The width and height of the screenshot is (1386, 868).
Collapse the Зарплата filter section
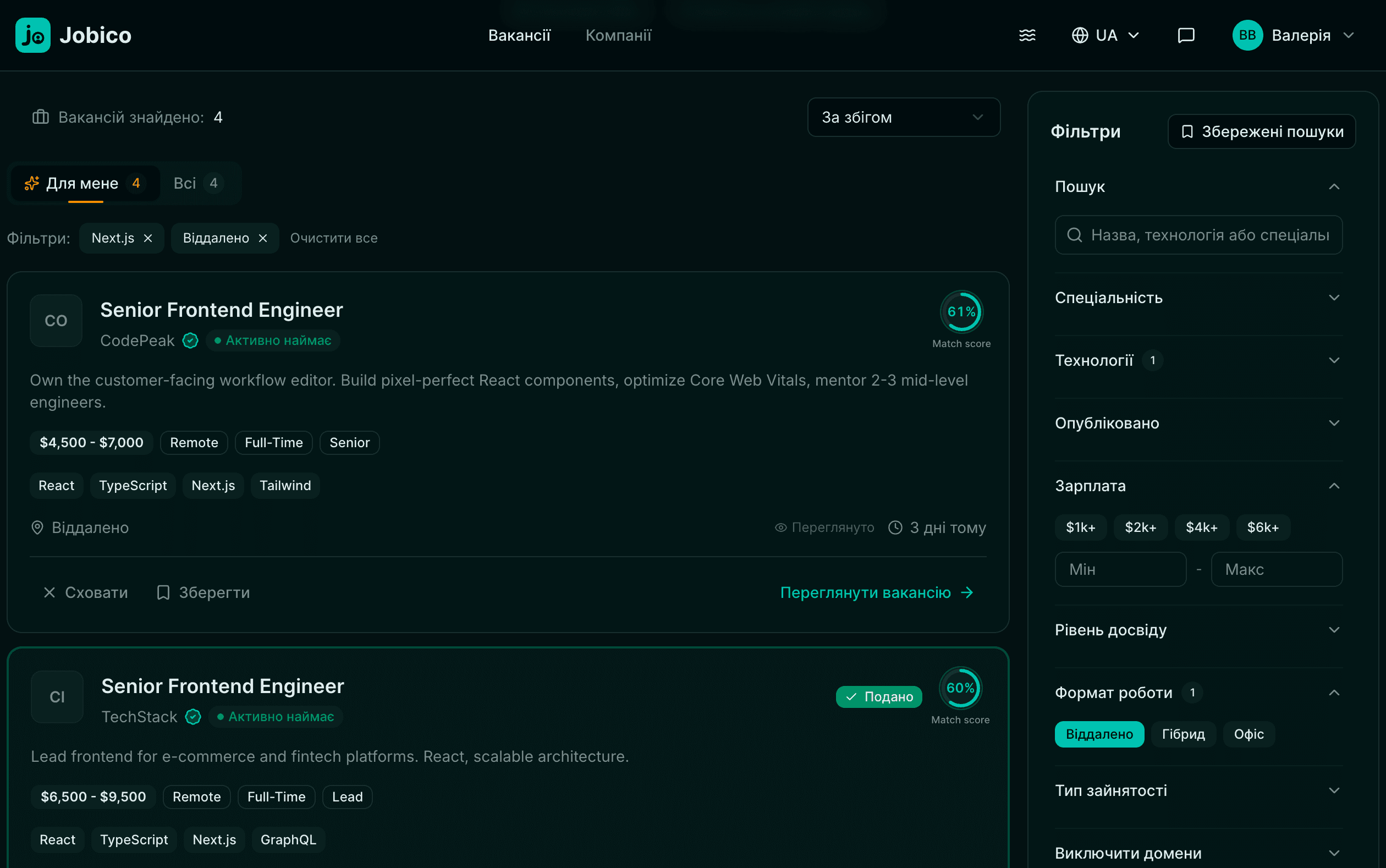pos(1198,486)
